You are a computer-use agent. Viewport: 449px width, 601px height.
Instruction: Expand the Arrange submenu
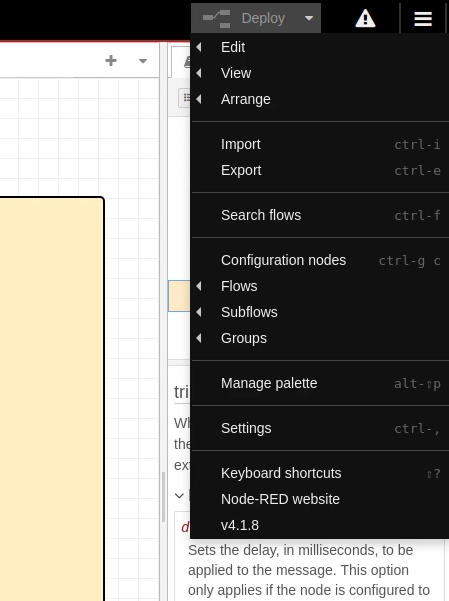(x=320, y=99)
